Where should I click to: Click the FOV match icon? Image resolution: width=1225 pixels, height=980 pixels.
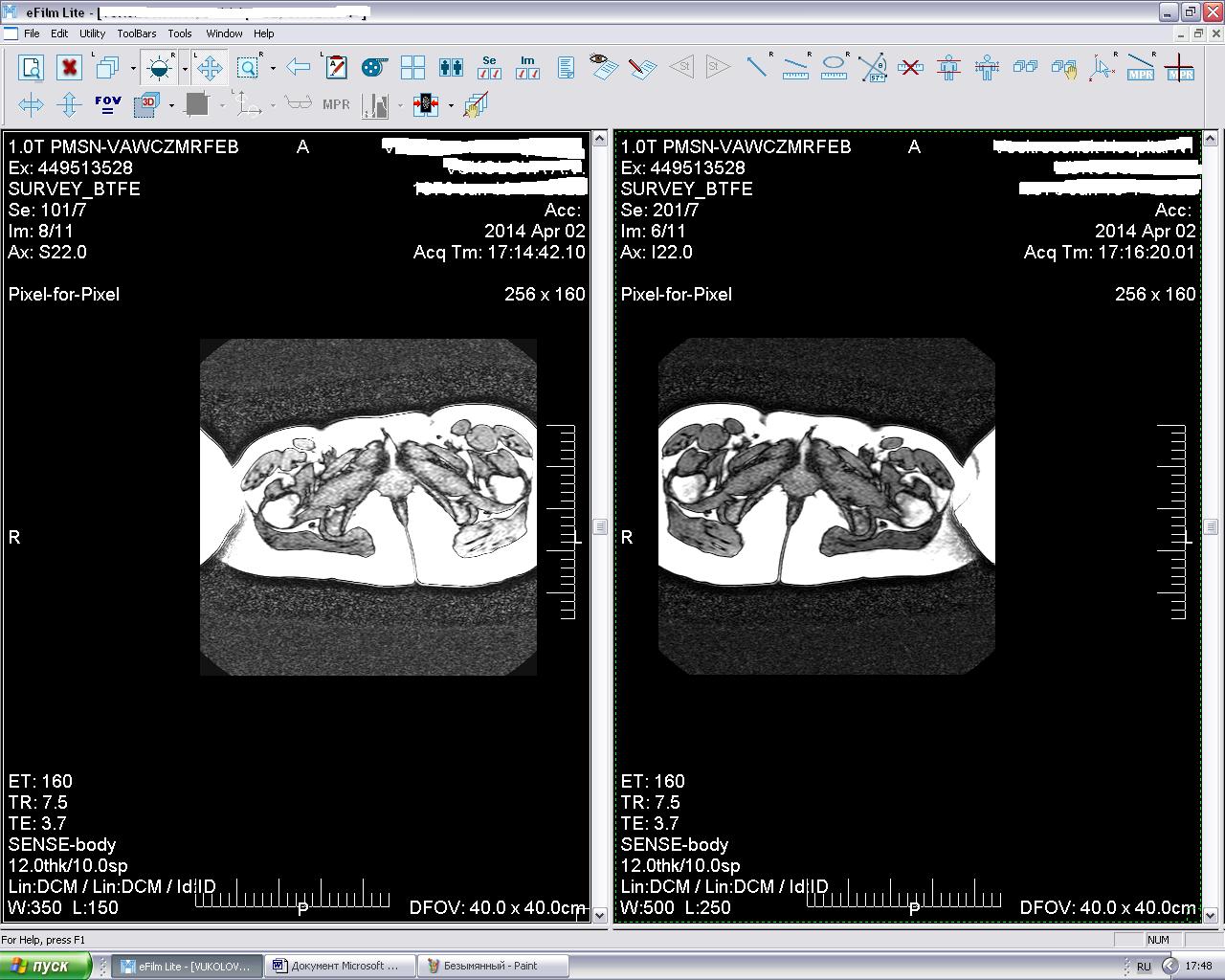coord(107,104)
